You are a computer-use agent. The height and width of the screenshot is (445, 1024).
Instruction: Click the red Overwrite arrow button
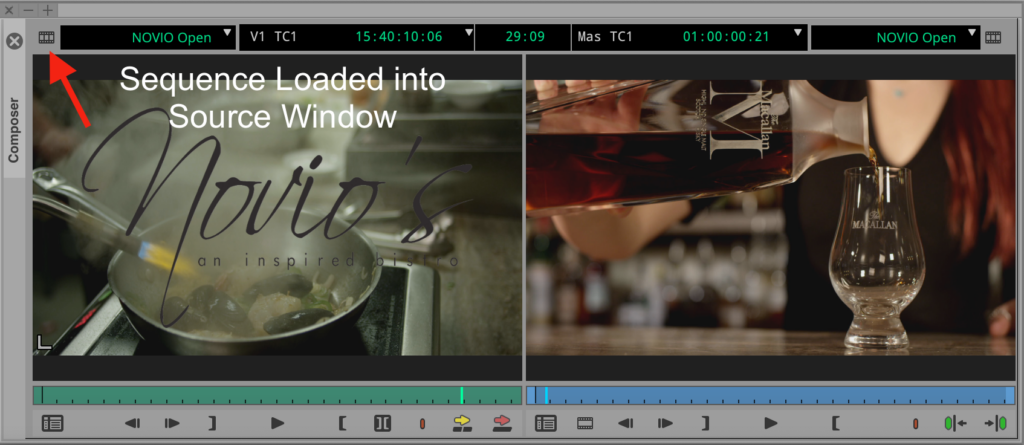tap(502, 423)
